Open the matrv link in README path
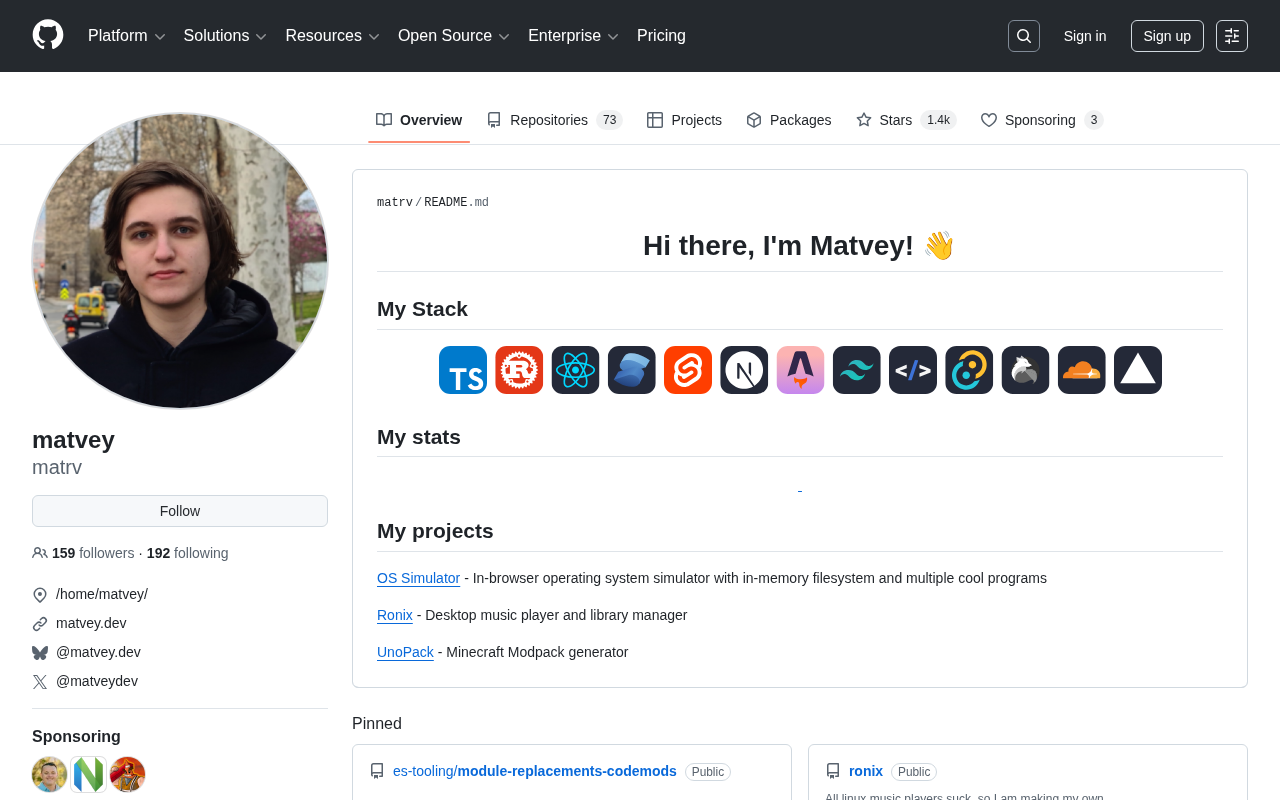 [x=395, y=203]
